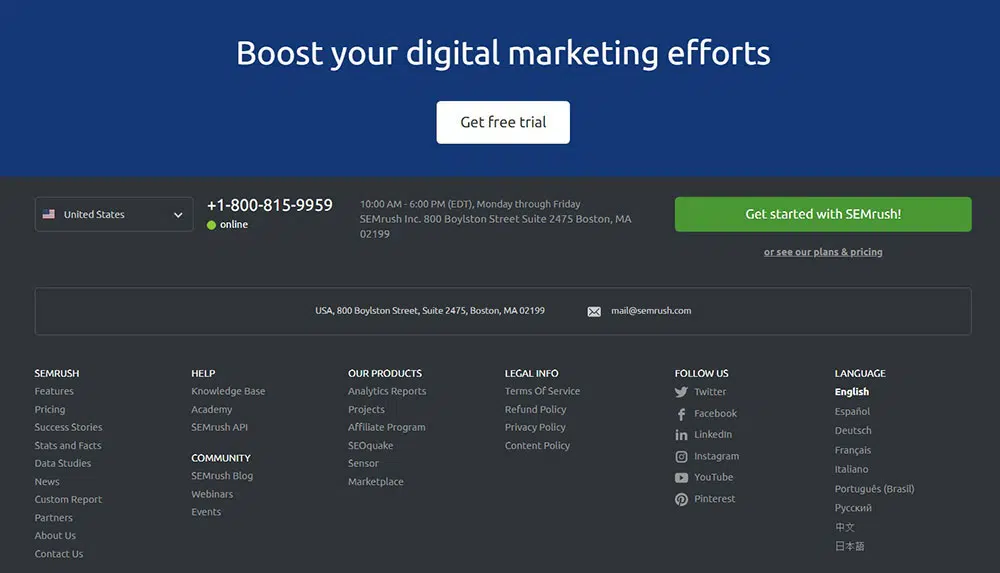Open the Knowledge Base help link
The height and width of the screenshot is (573, 1000).
[x=228, y=391]
